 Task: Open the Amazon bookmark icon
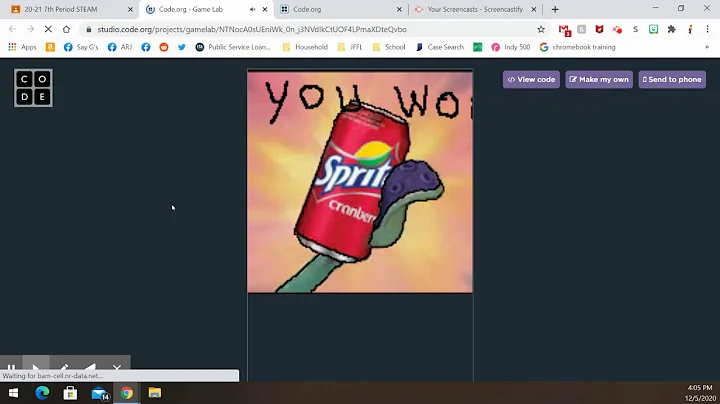click(50, 47)
